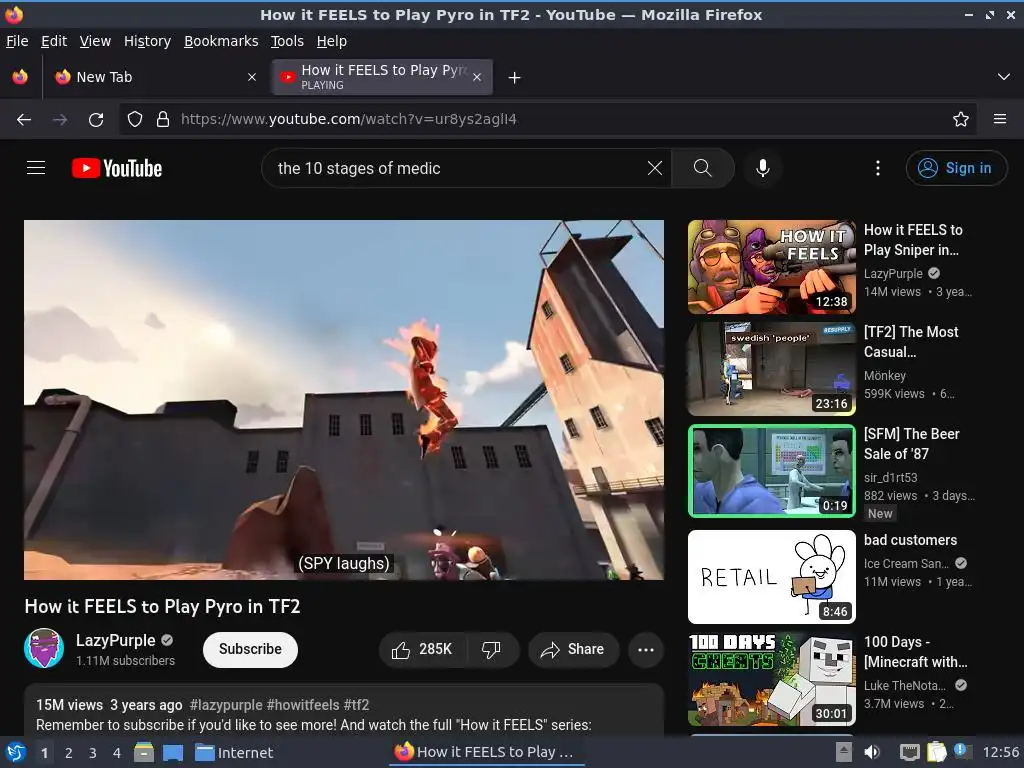Viewport: 1024px width, 768px height.
Task: Bookmark this page with star icon
Action: click(x=961, y=120)
